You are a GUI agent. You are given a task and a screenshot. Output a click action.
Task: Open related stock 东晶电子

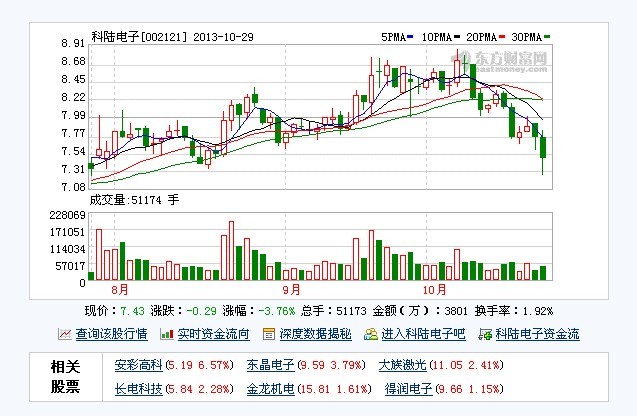[270, 365]
